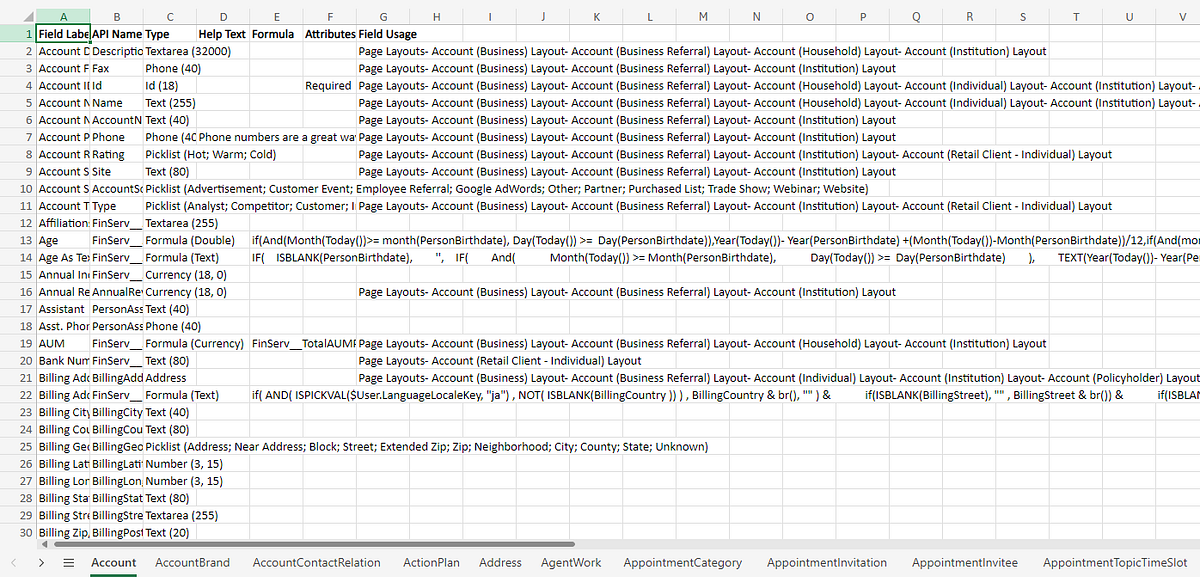Switch to the AccountContactRelation sheet tab
The height and width of the screenshot is (577, 1200).
click(x=318, y=562)
